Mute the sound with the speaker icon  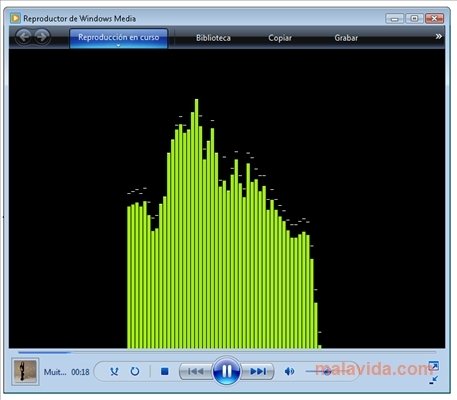(x=289, y=371)
